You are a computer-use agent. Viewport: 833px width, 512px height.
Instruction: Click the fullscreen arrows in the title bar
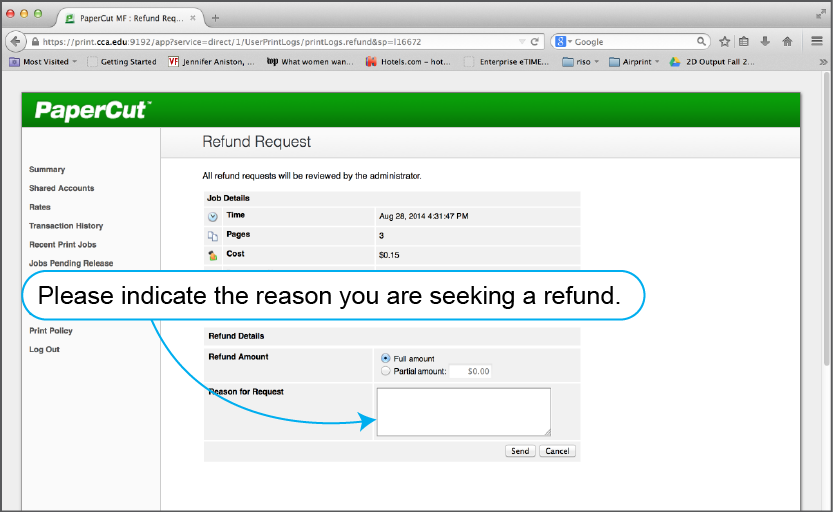[821, 14]
